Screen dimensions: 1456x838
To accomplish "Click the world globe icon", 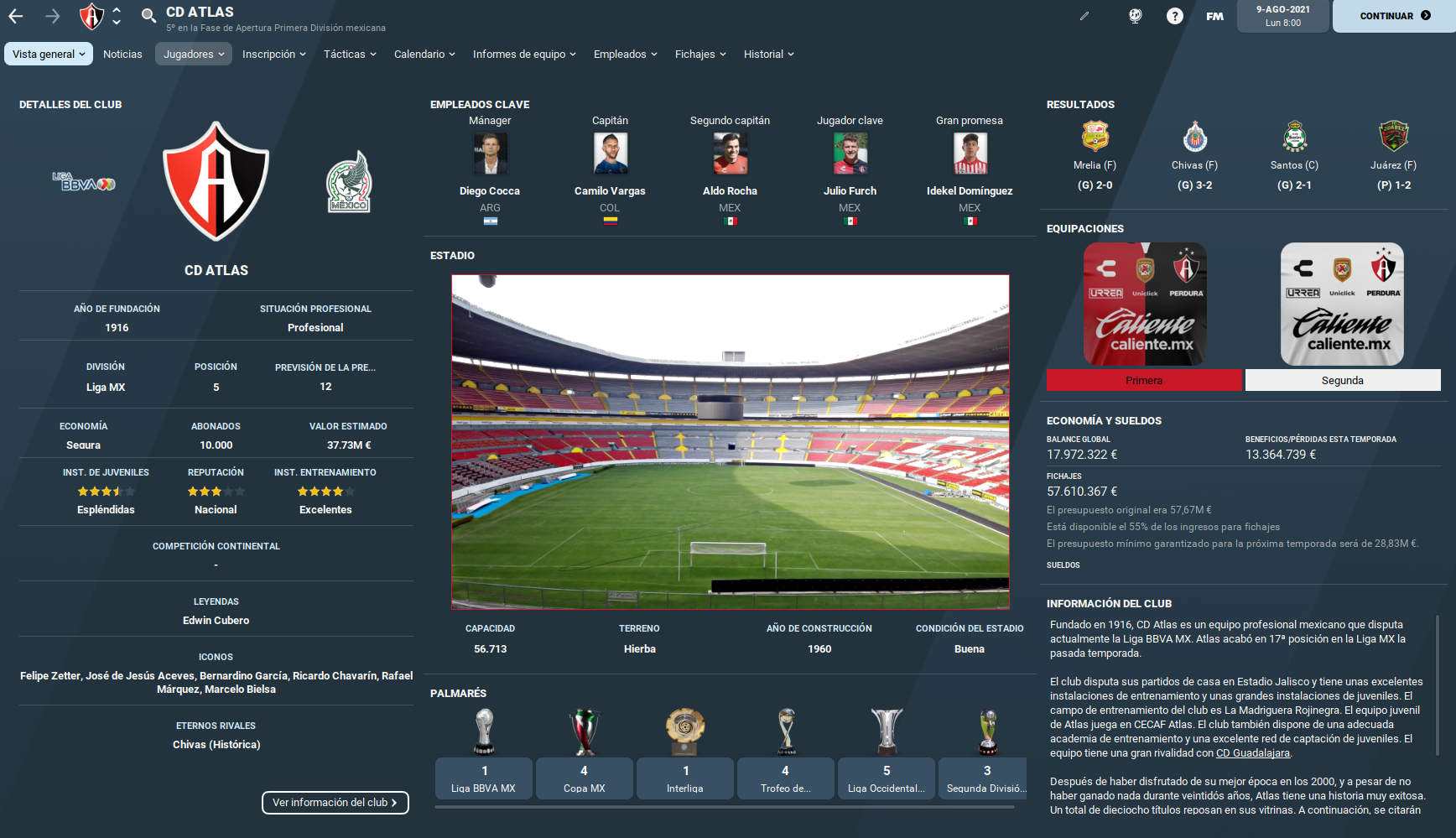I will 1136,16.
